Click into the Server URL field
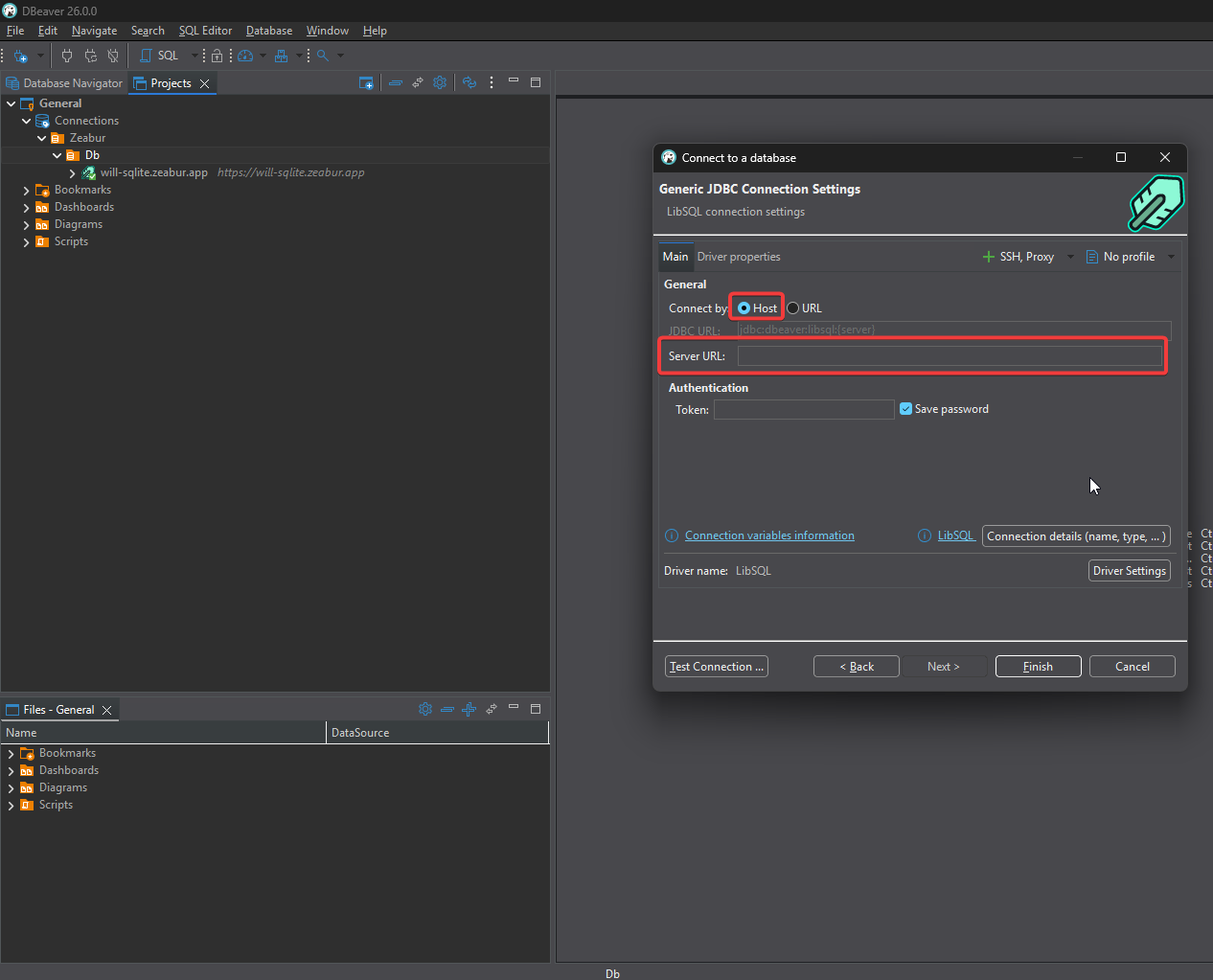 [949, 356]
